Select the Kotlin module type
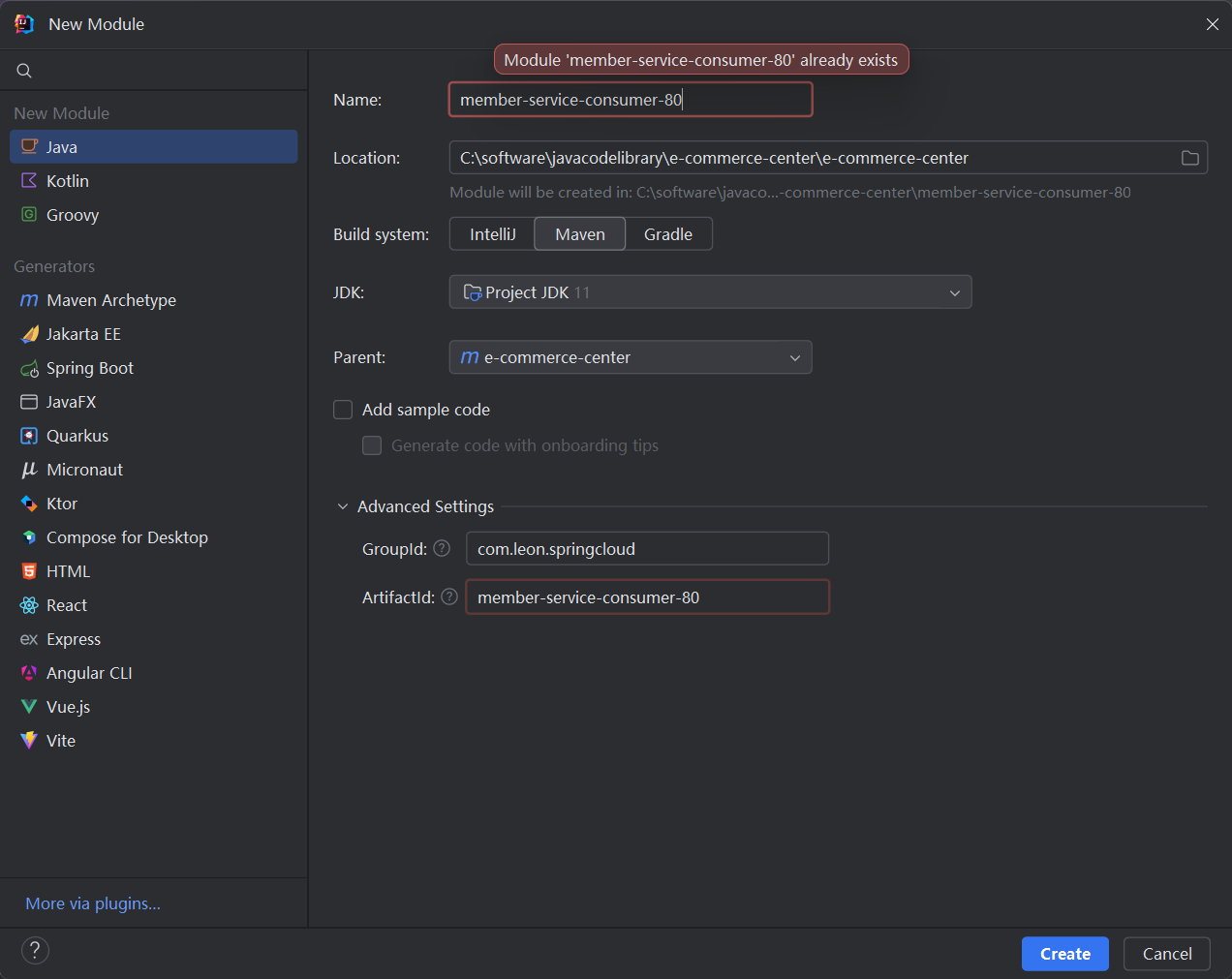Screen dimensions: 1232x979 (x=67, y=181)
